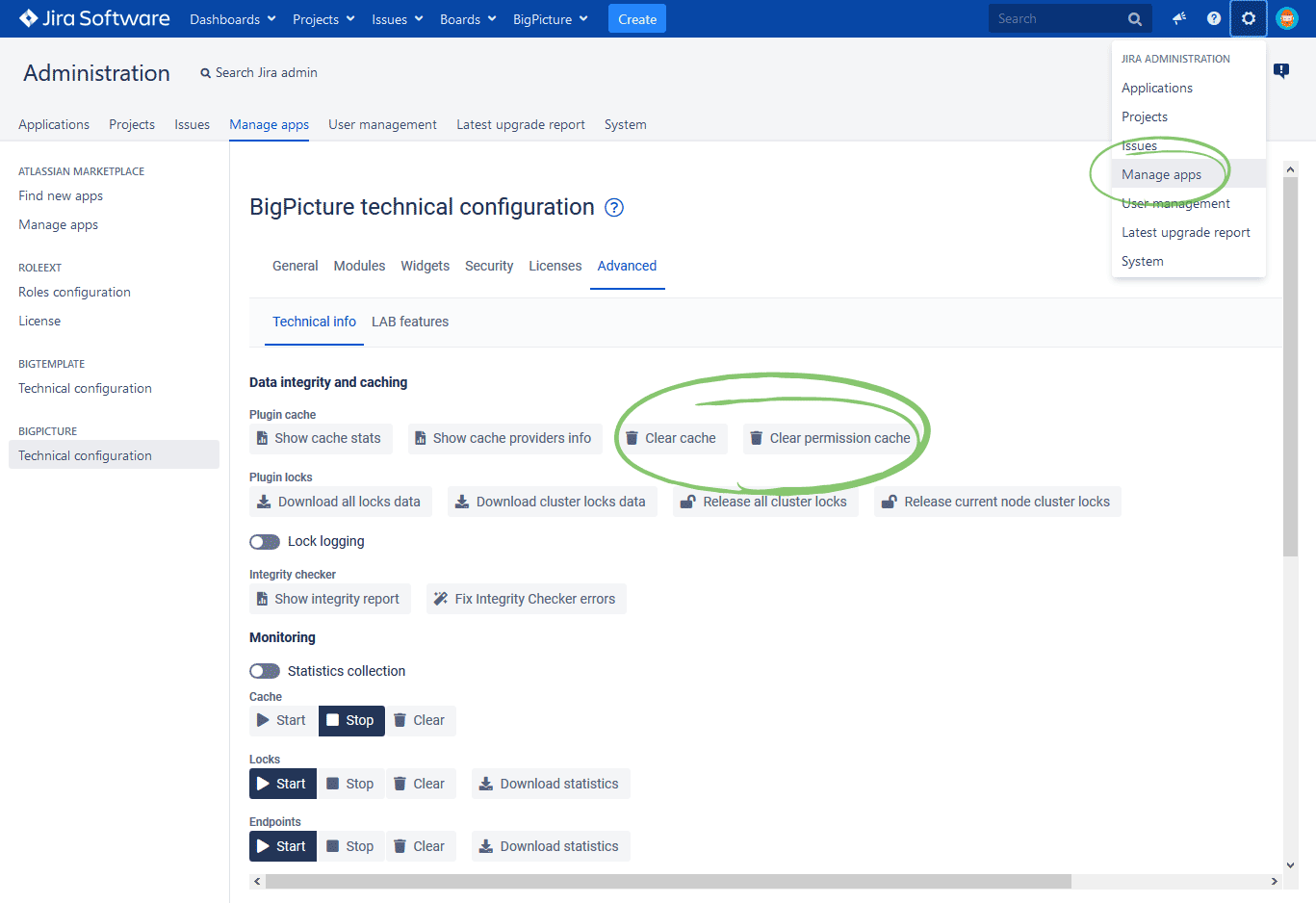
Task: Click the user avatar in the top bar
Action: click(1287, 17)
